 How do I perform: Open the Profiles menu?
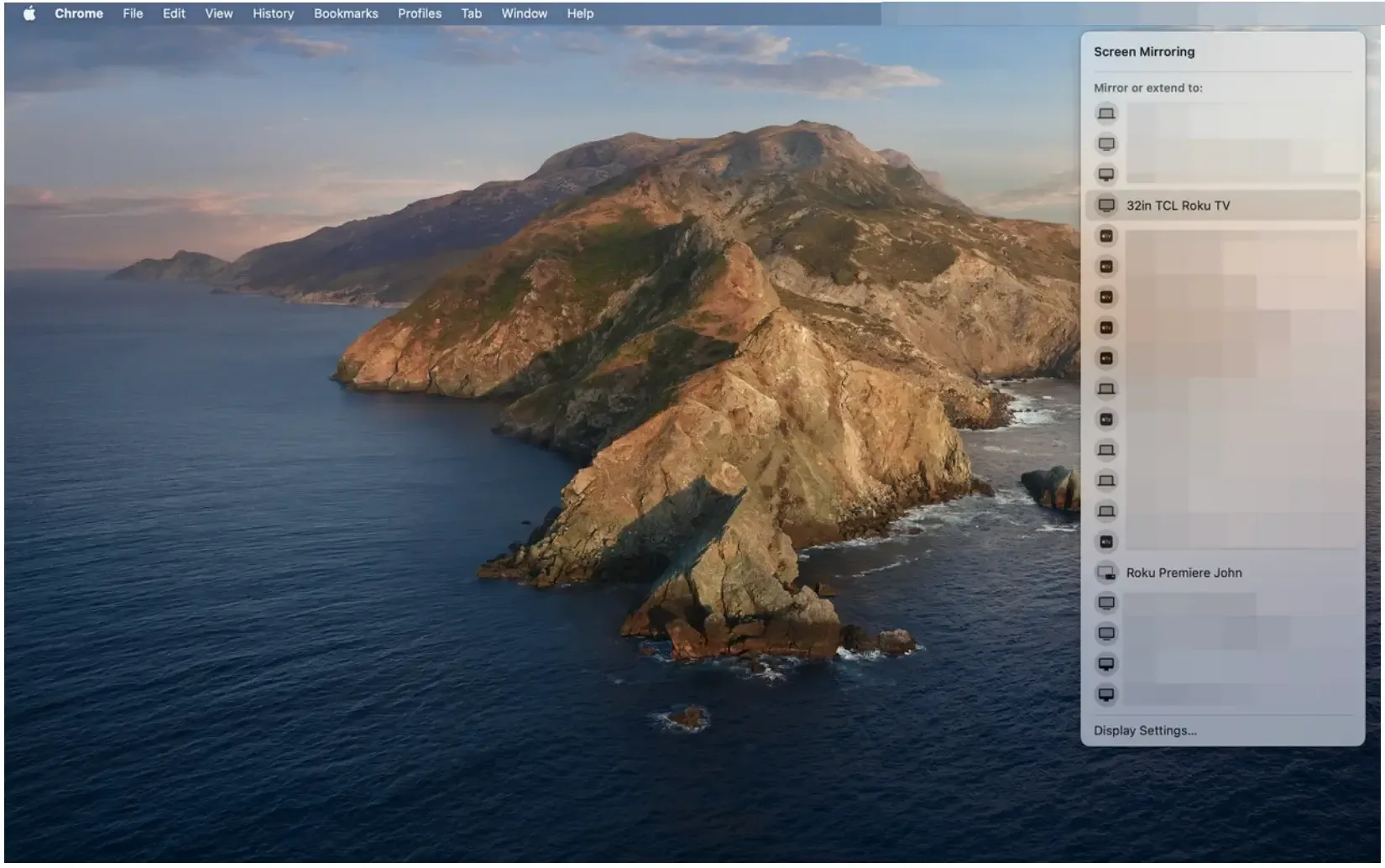(x=420, y=13)
